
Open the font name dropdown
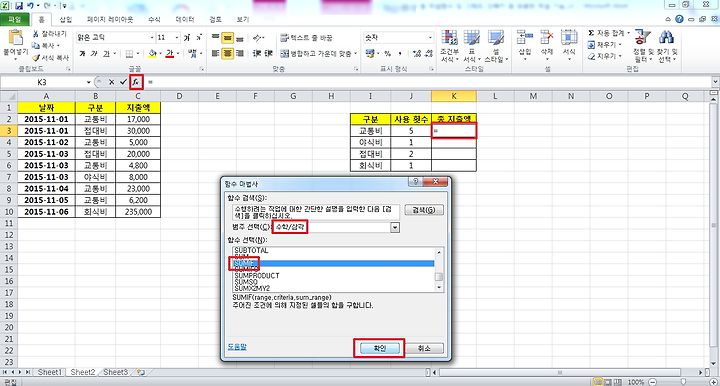152,38
